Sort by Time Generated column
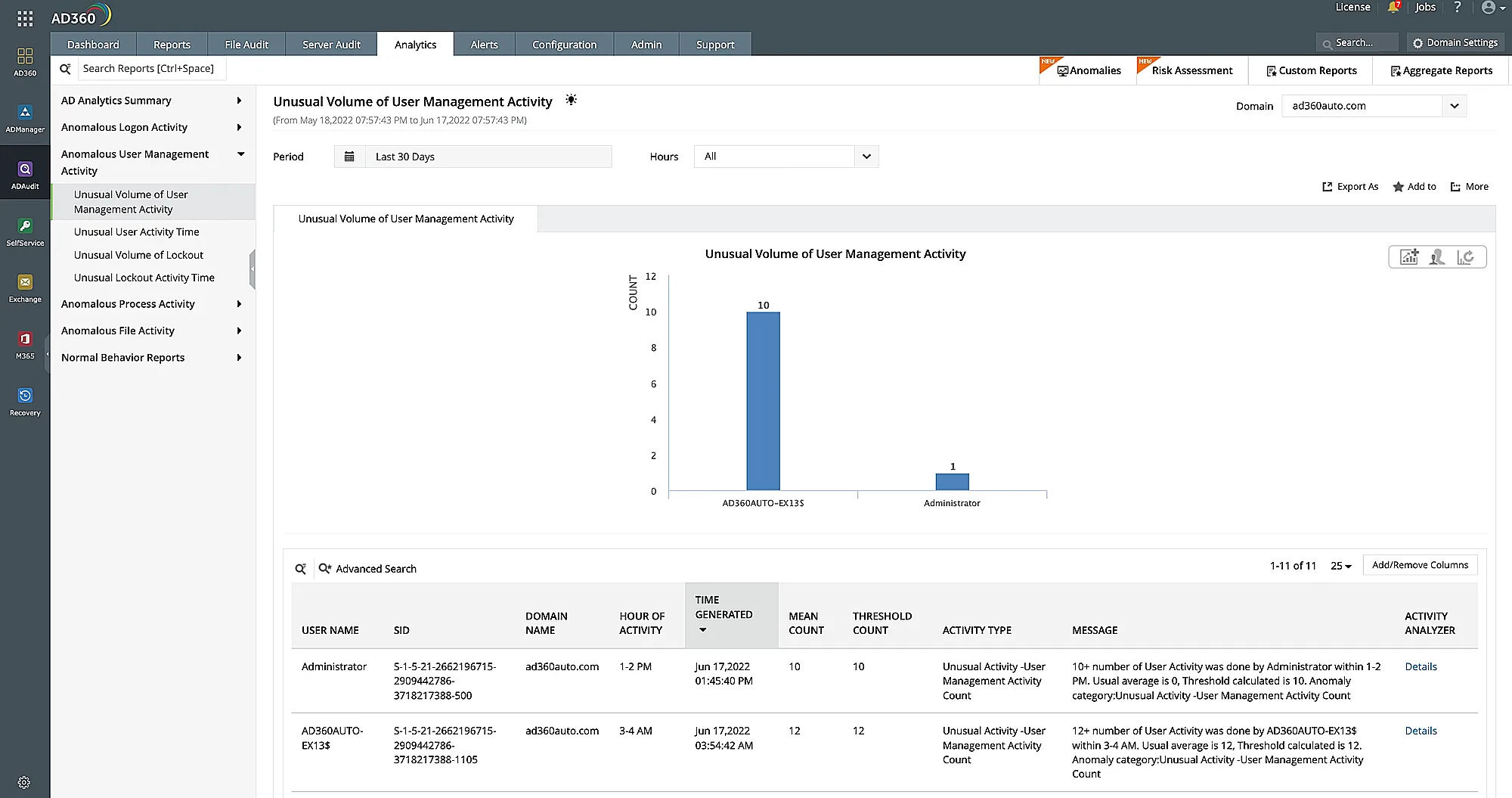 pyautogui.click(x=731, y=615)
